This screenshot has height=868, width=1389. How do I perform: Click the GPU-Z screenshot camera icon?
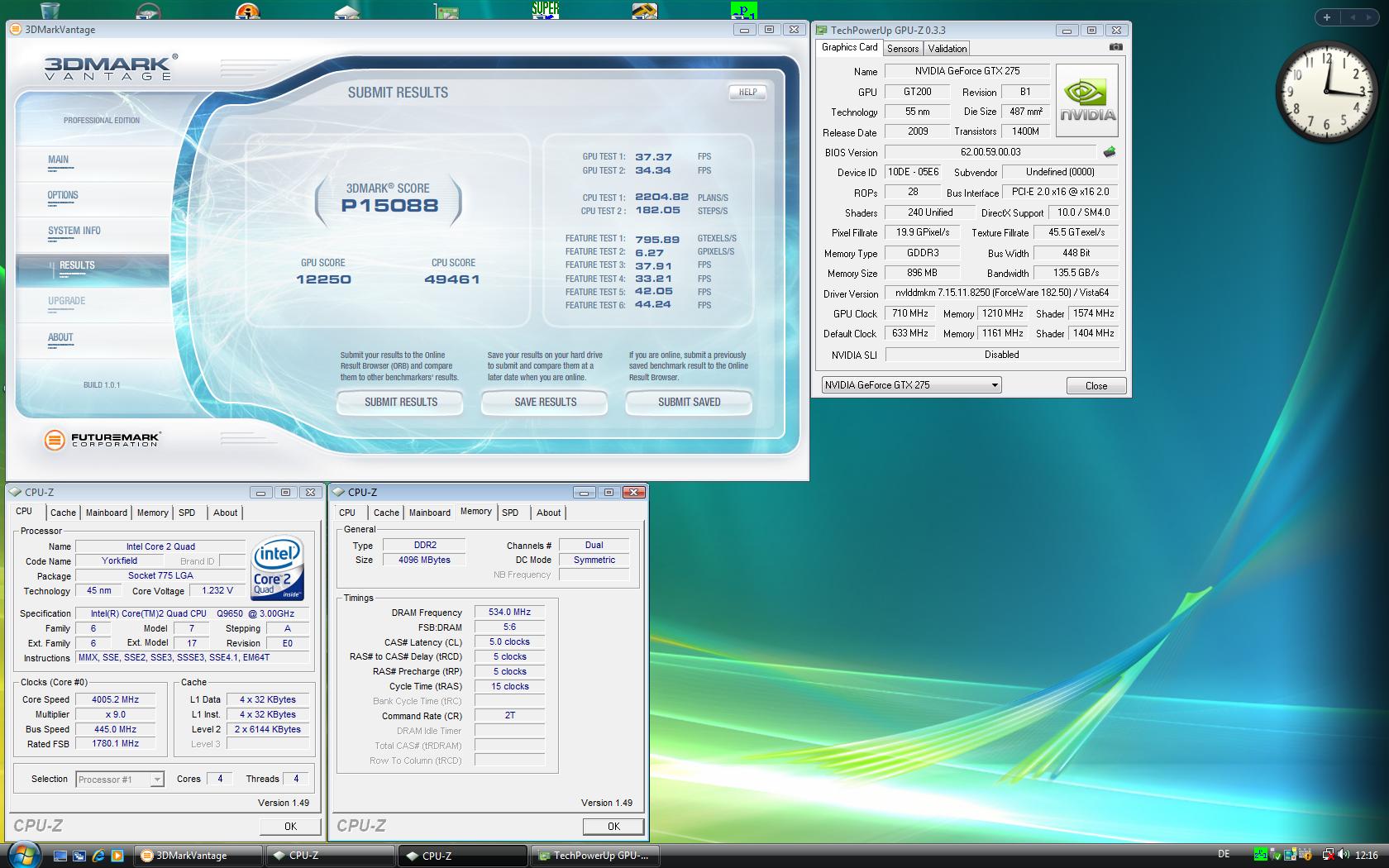(x=1116, y=48)
